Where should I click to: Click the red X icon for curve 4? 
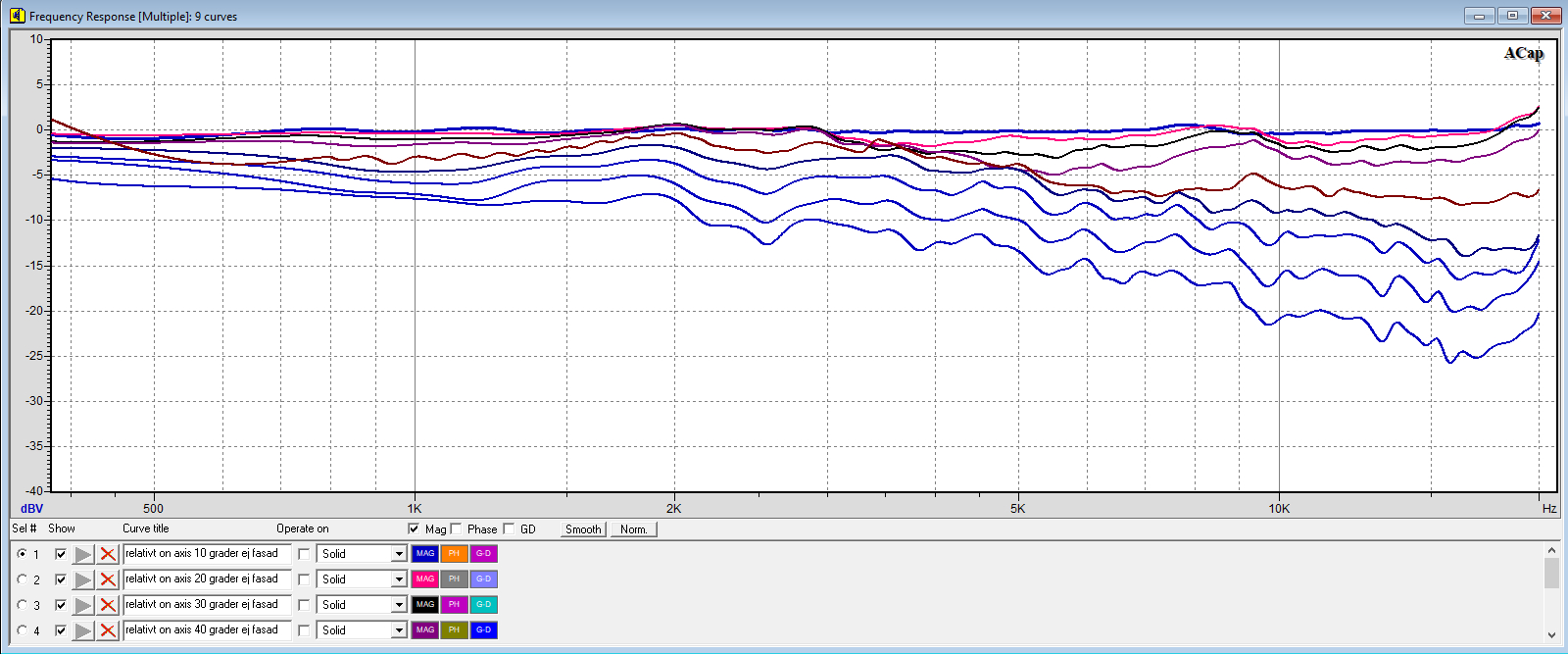108,630
